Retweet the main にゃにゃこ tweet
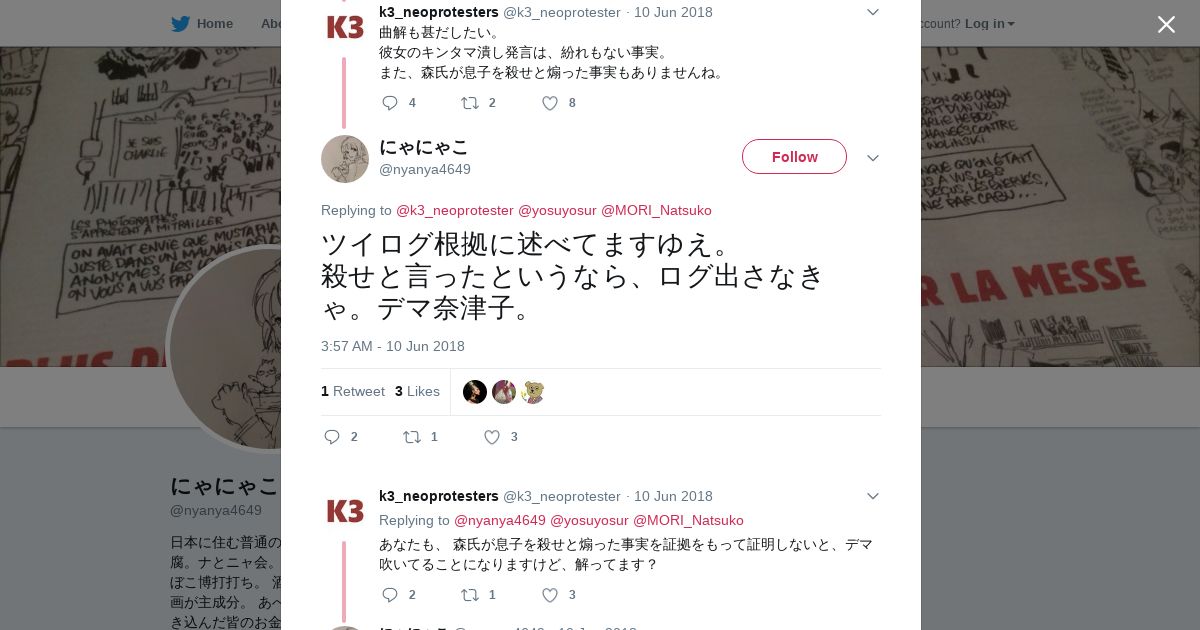The height and width of the screenshot is (630, 1200). click(x=412, y=437)
